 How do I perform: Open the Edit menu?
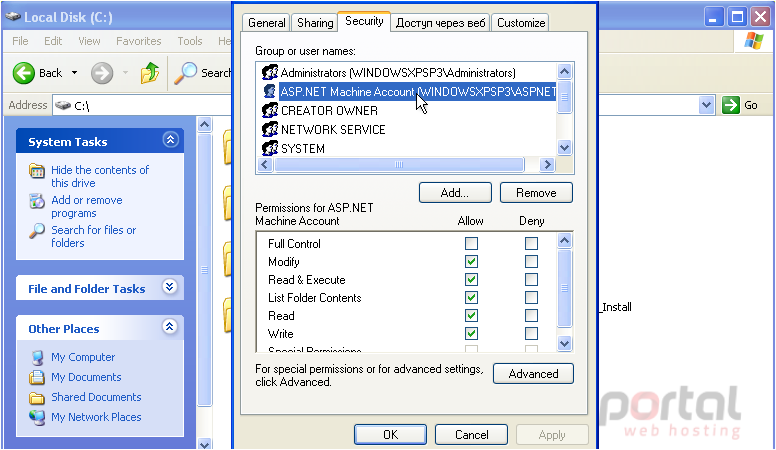(x=53, y=41)
